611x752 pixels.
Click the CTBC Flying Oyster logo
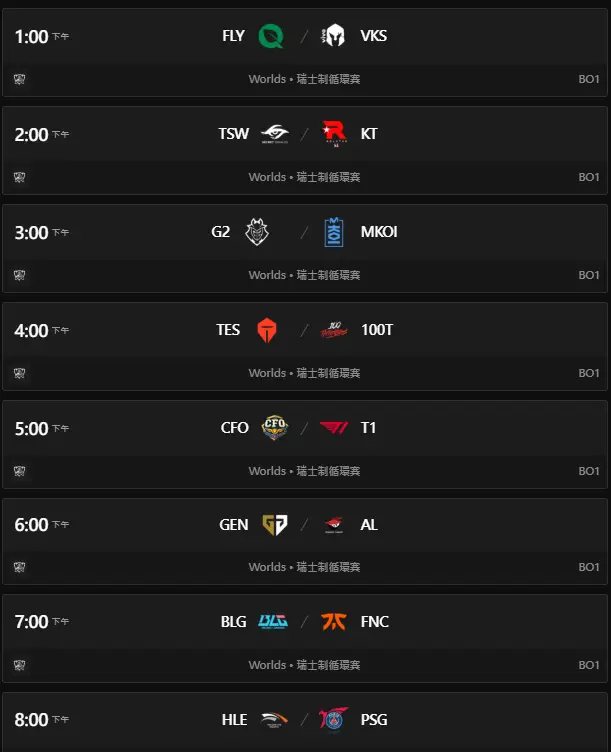[x=273, y=428]
